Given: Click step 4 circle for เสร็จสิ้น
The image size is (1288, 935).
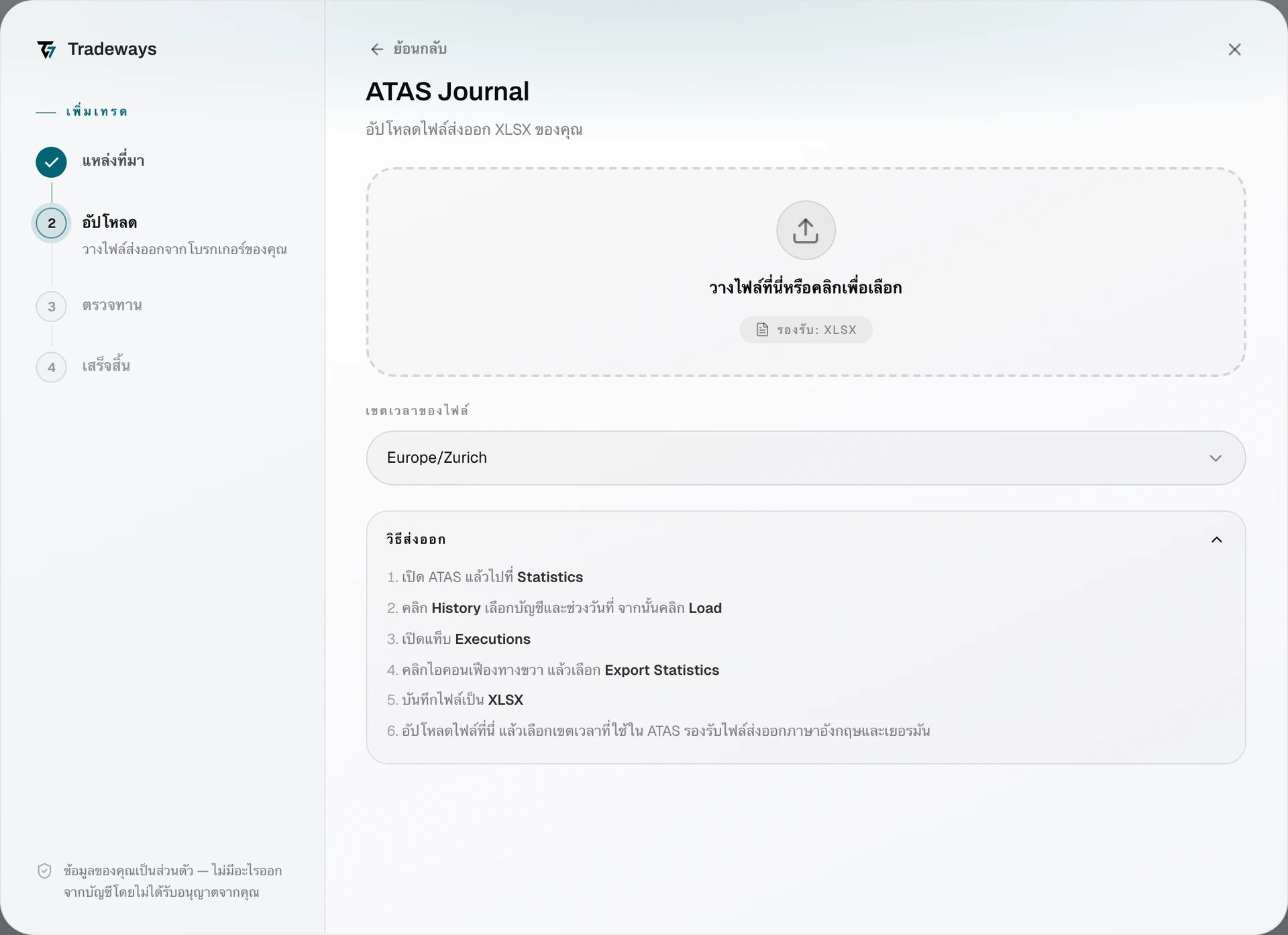Looking at the screenshot, I should coord(52,368).
